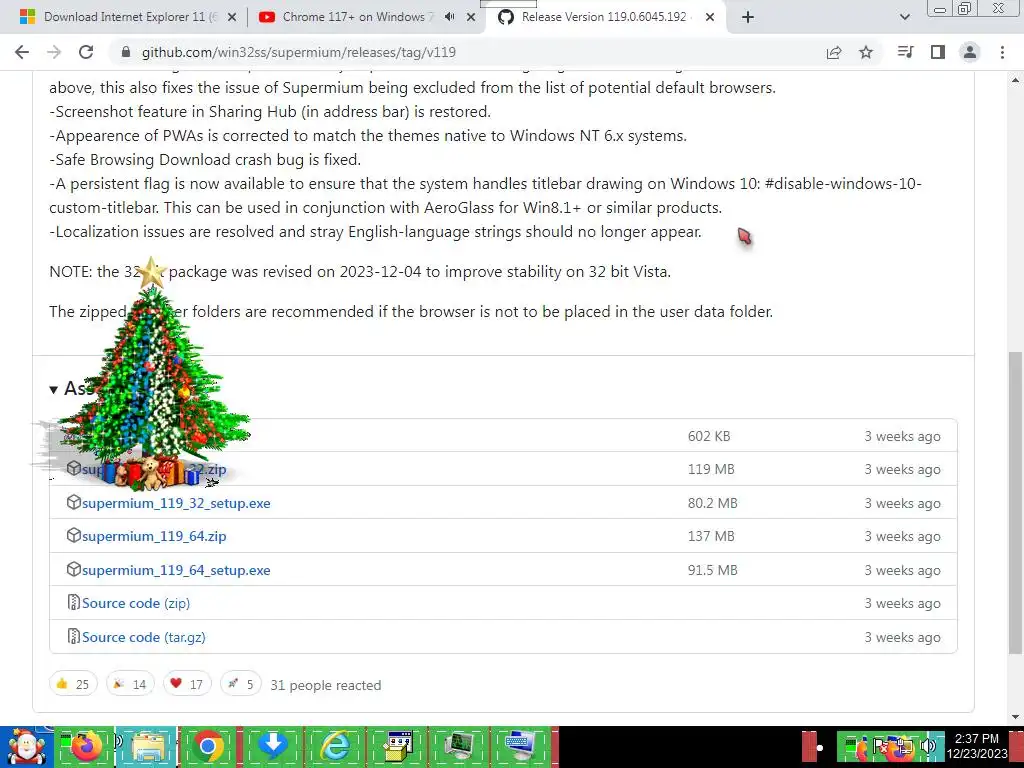Open the user profile menu

pyautogui.click(x=970, y=52)
